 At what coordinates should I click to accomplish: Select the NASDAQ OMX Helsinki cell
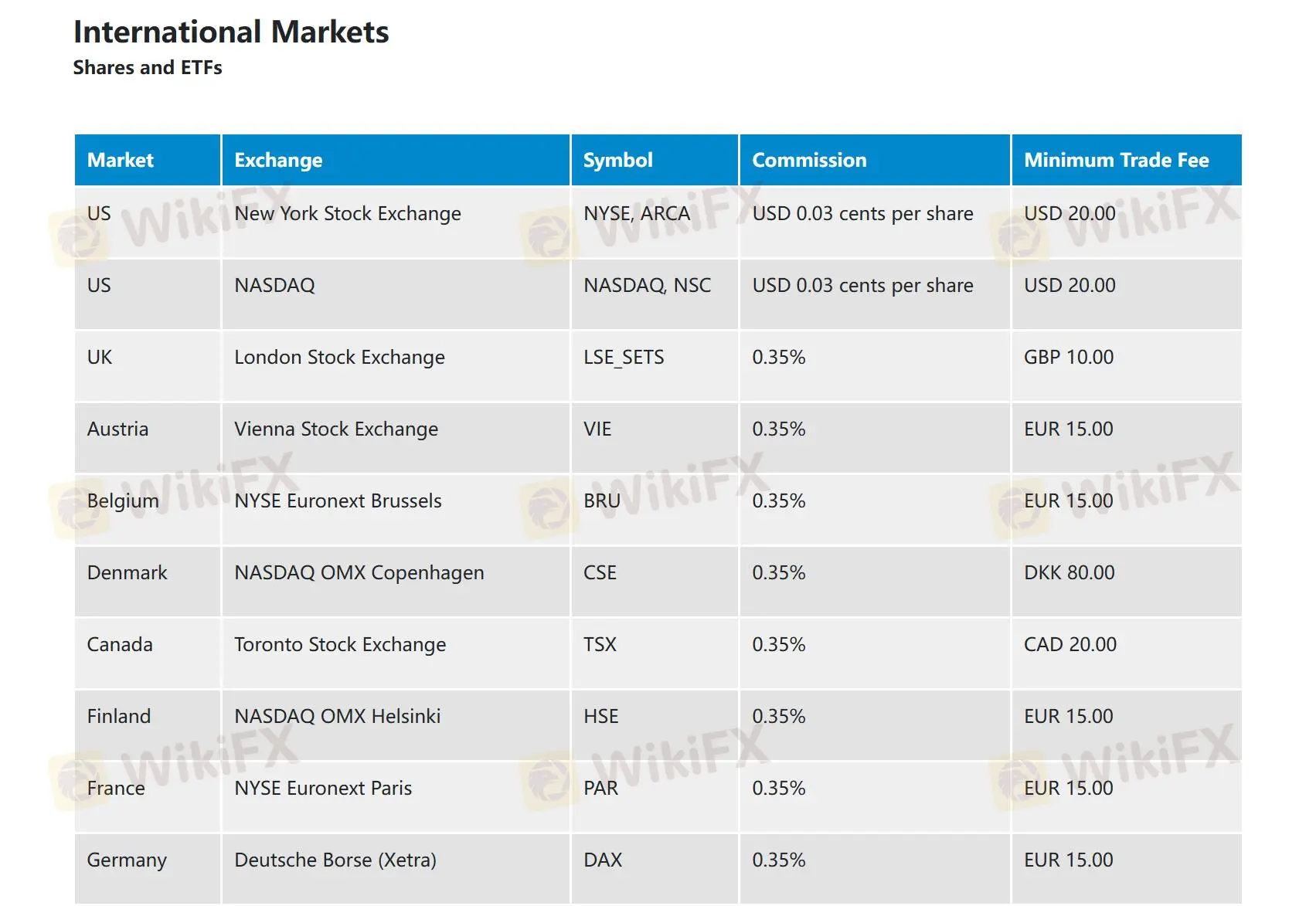[337, 717]
